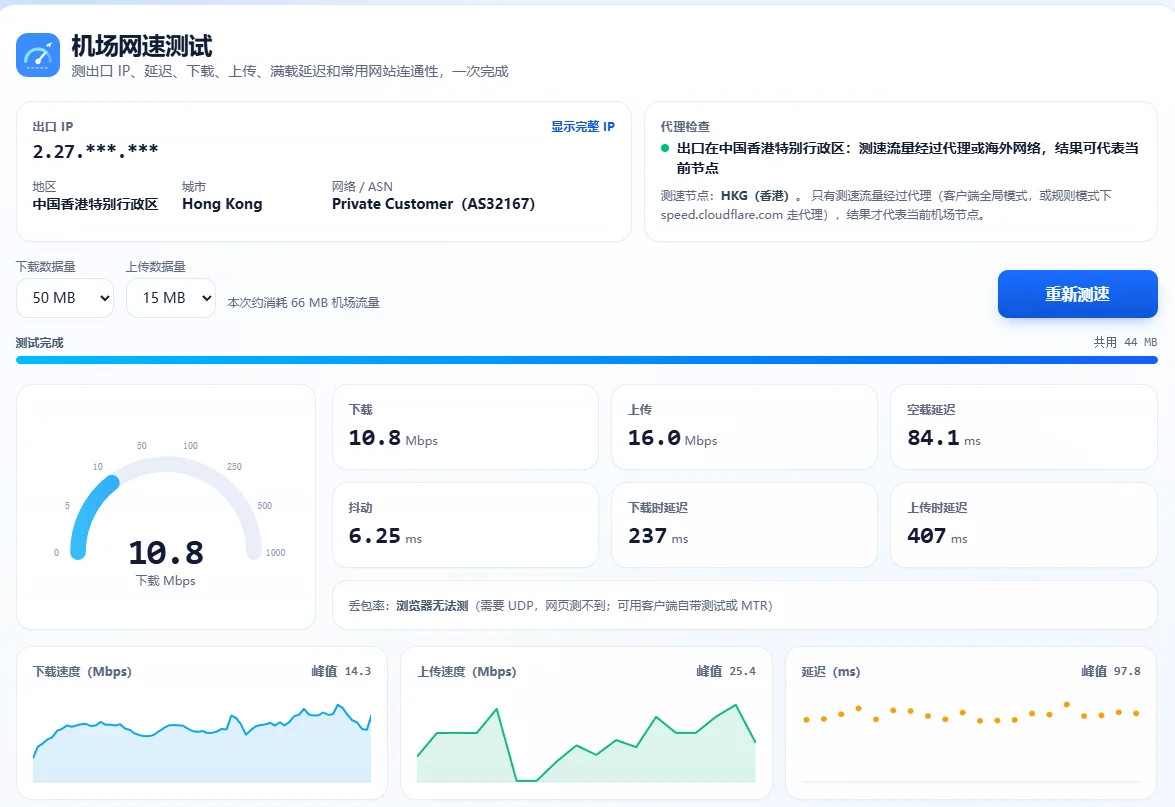Click the 重新测速 button
Viewport: 1175px width, 807px height.
1078,294
